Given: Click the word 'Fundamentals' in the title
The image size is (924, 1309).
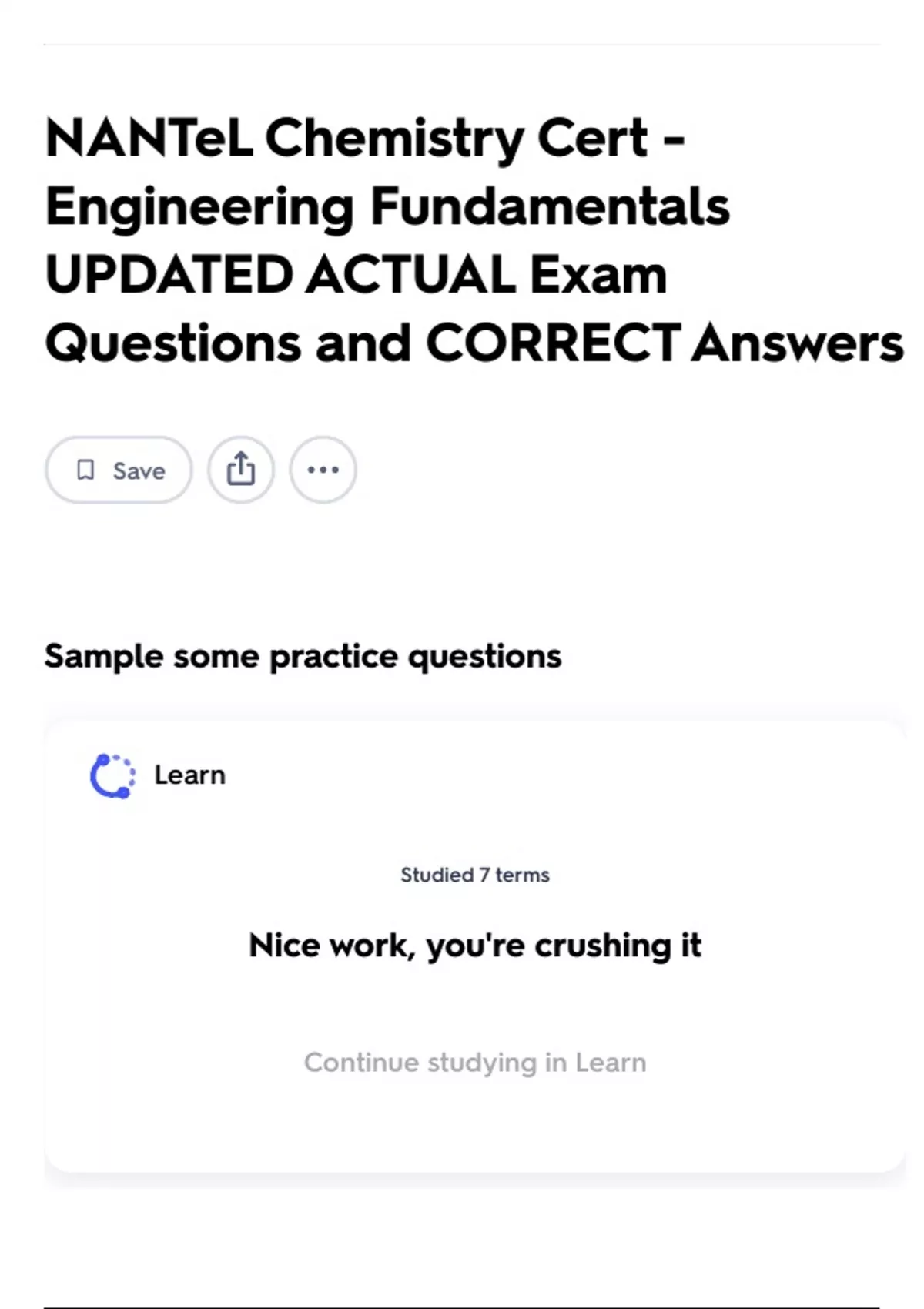Looking at the screenshot, I should point(550,207).
